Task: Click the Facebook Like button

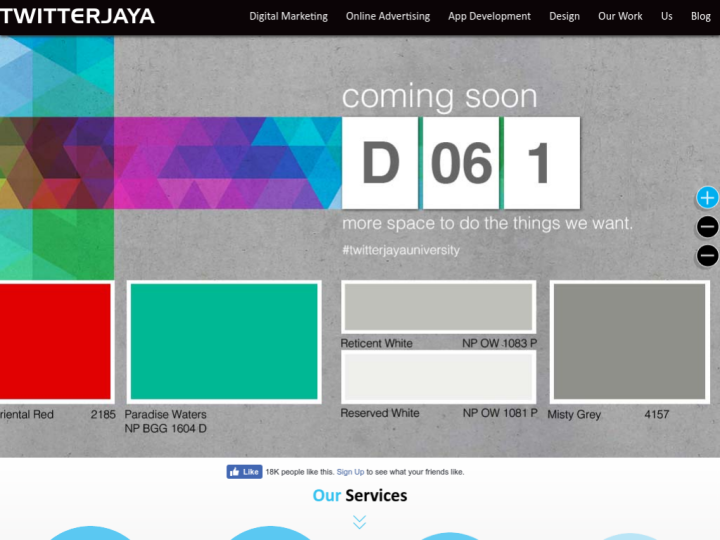Action: click(x=244, y=472)
